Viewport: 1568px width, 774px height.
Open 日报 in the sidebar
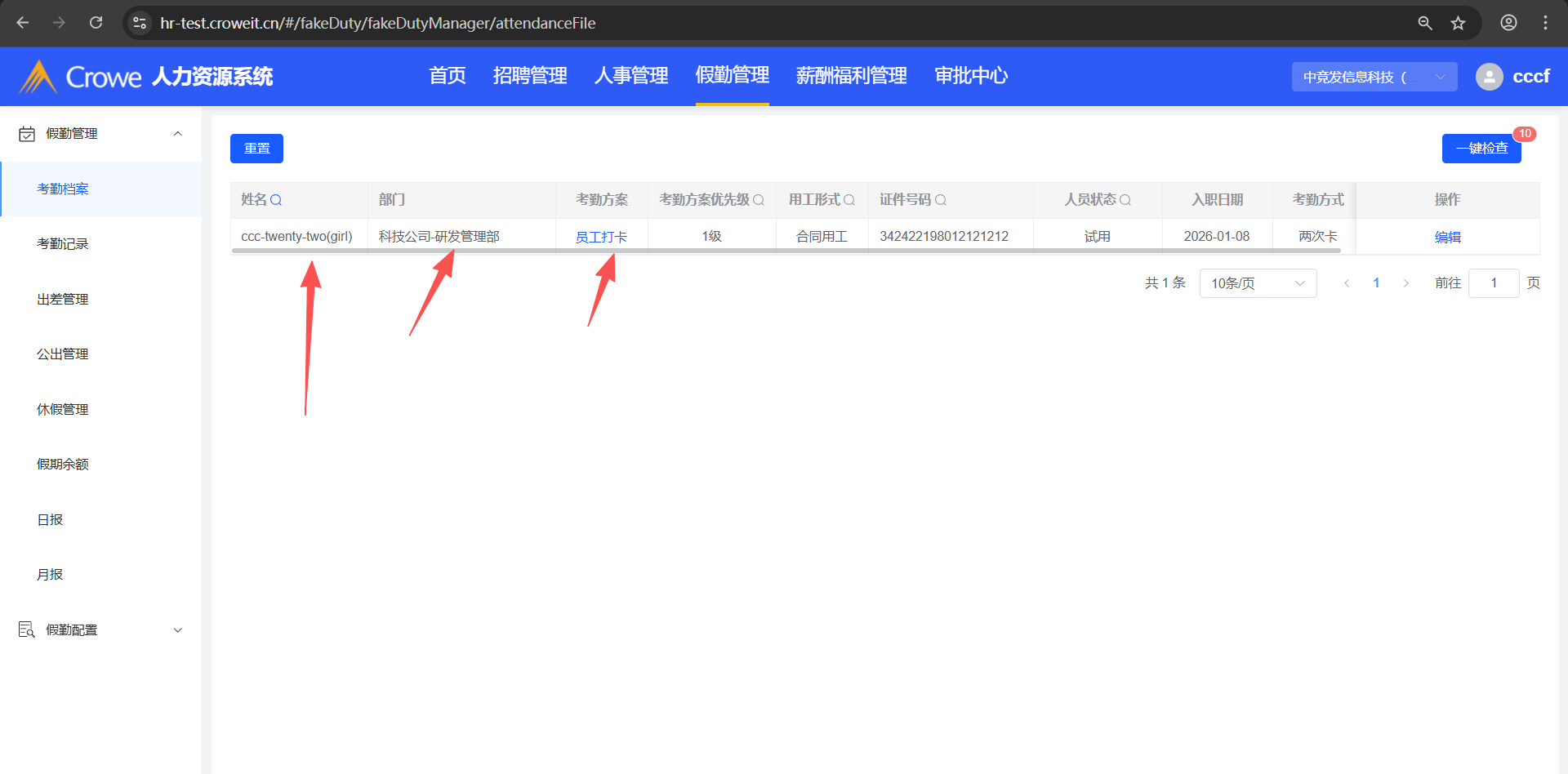(x=101, y=520)
